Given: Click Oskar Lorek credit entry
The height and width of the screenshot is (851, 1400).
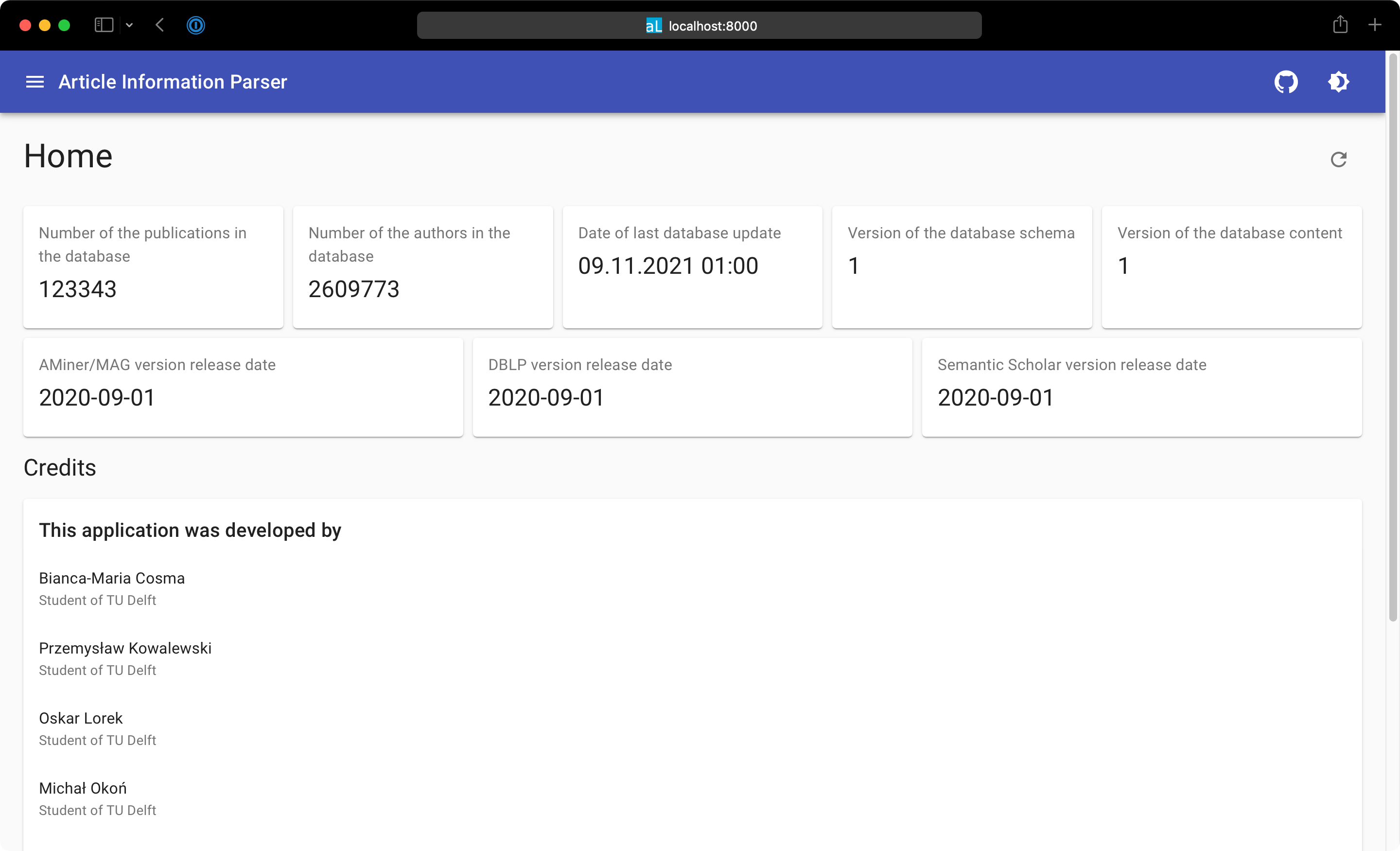Looking at the screenshot, I should click(x=81, y=728).
